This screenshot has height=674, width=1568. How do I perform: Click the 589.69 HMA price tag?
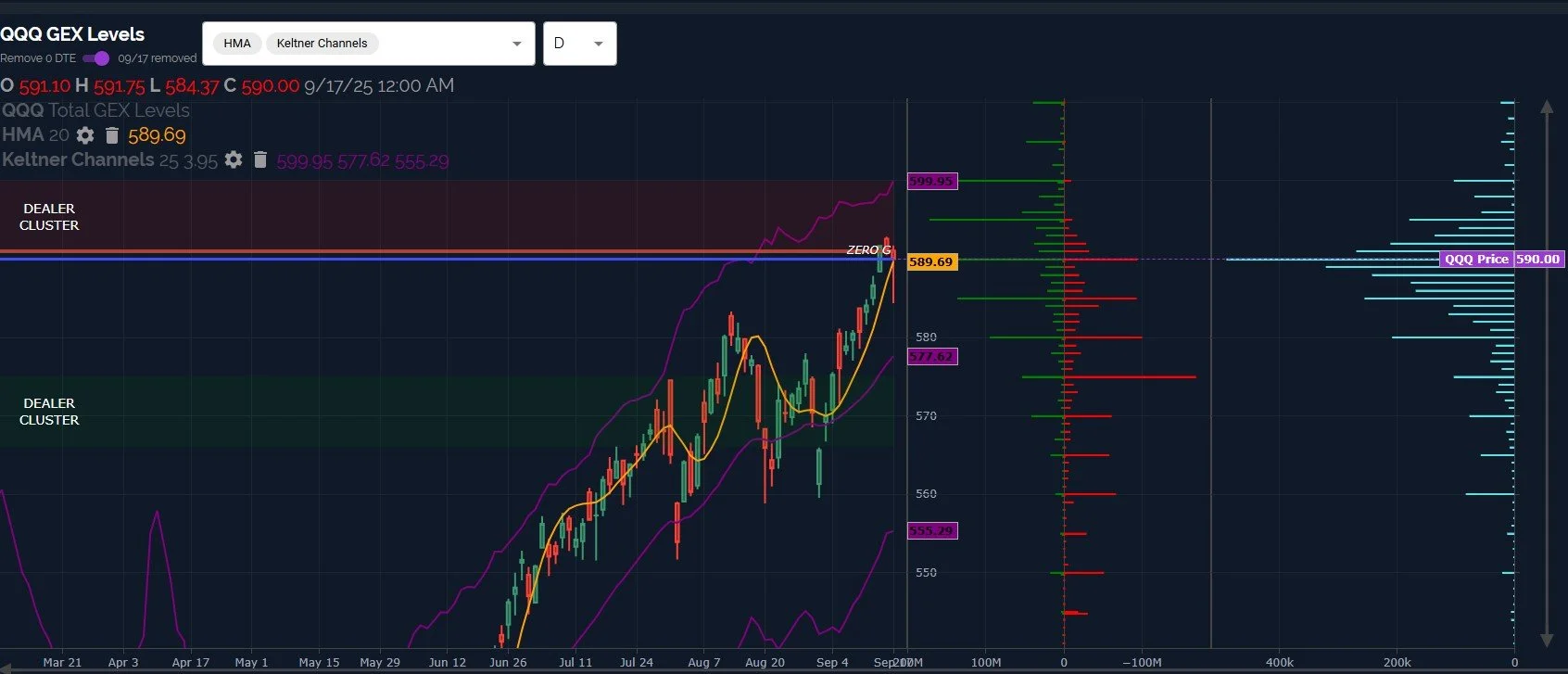tap(931, 261)
